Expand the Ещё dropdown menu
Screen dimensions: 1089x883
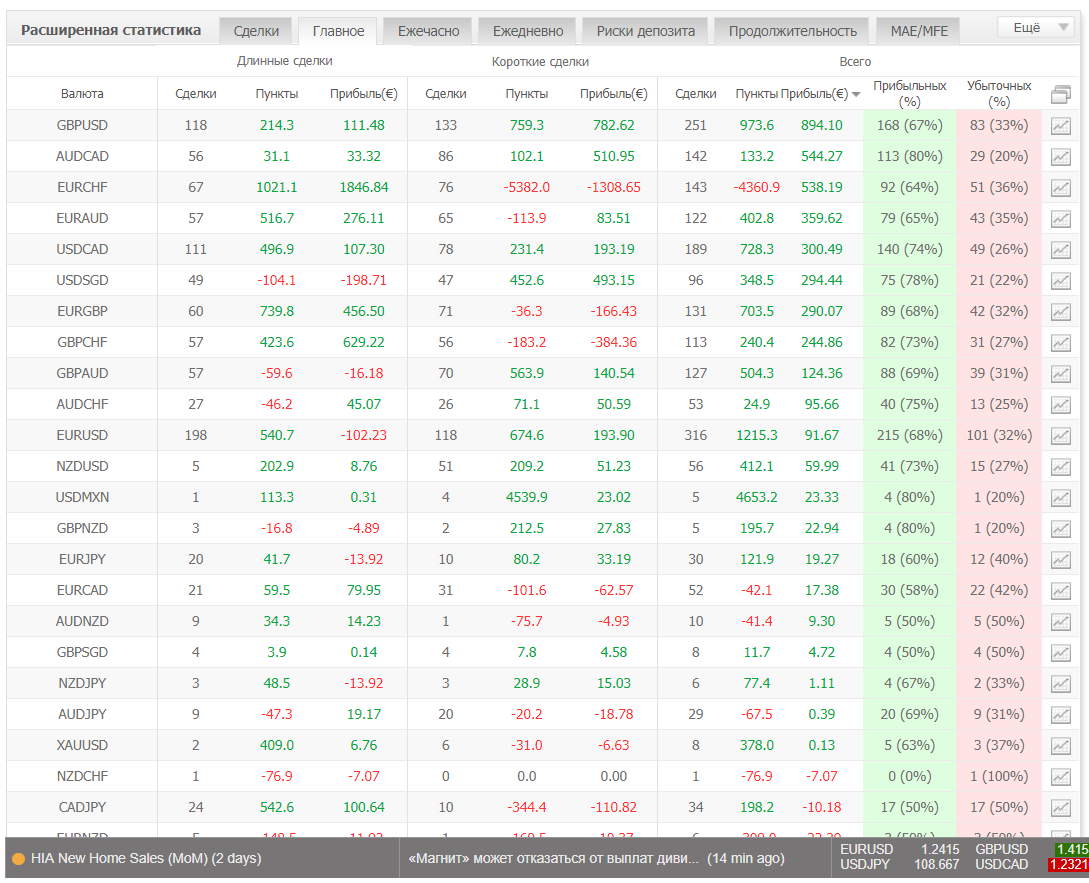point(1038,28)
